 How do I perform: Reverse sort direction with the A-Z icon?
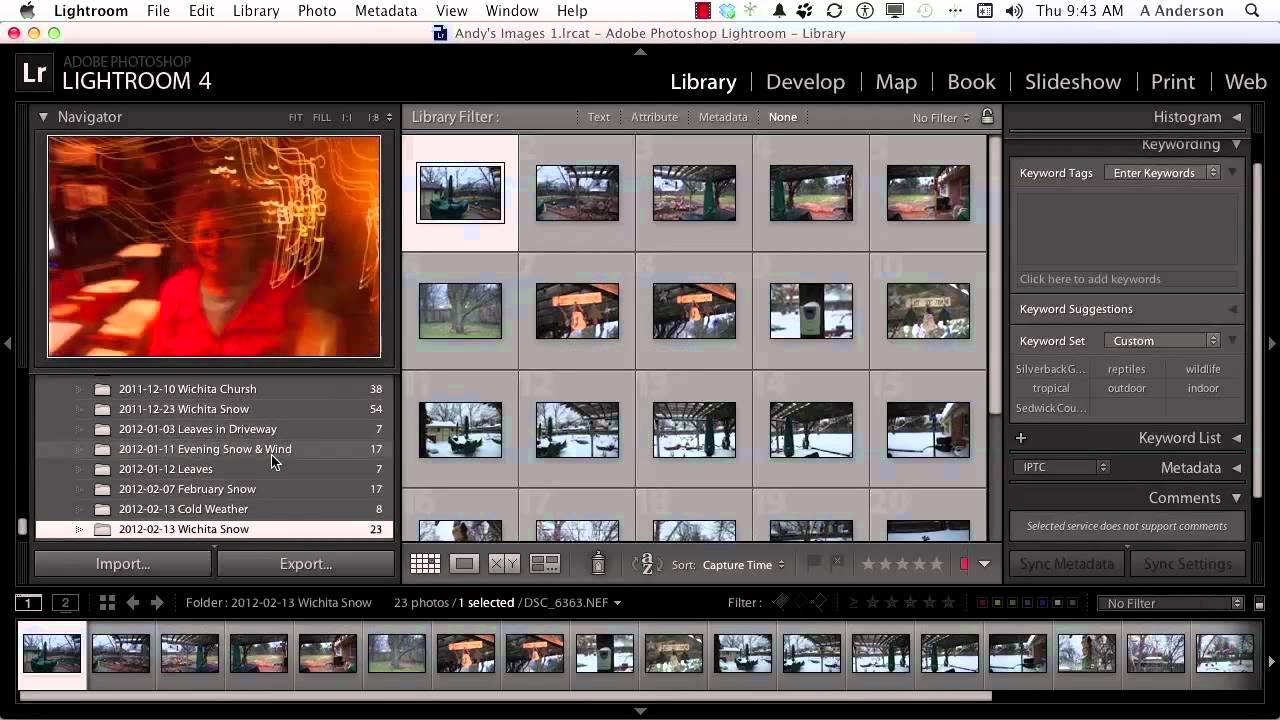click(646, 563)
